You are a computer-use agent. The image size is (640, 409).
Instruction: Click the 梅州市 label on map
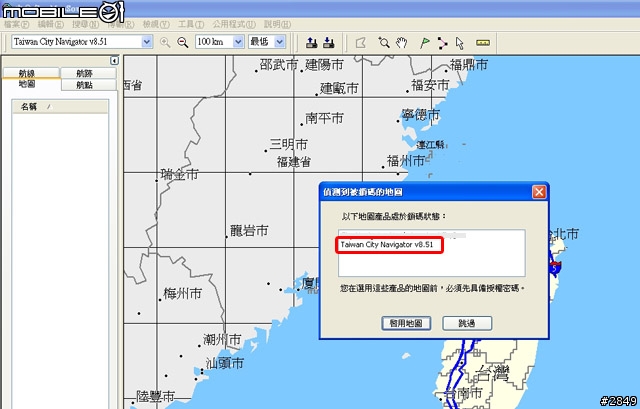(x=182, y=293)
